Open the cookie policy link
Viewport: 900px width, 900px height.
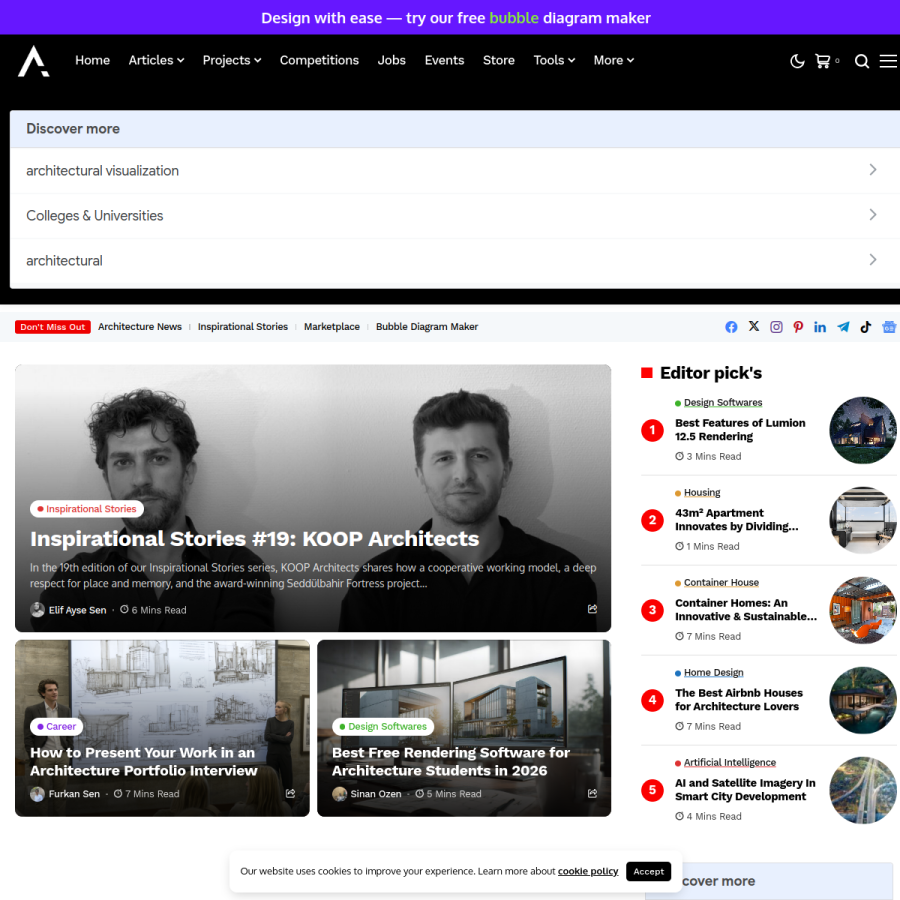(588, 871)
